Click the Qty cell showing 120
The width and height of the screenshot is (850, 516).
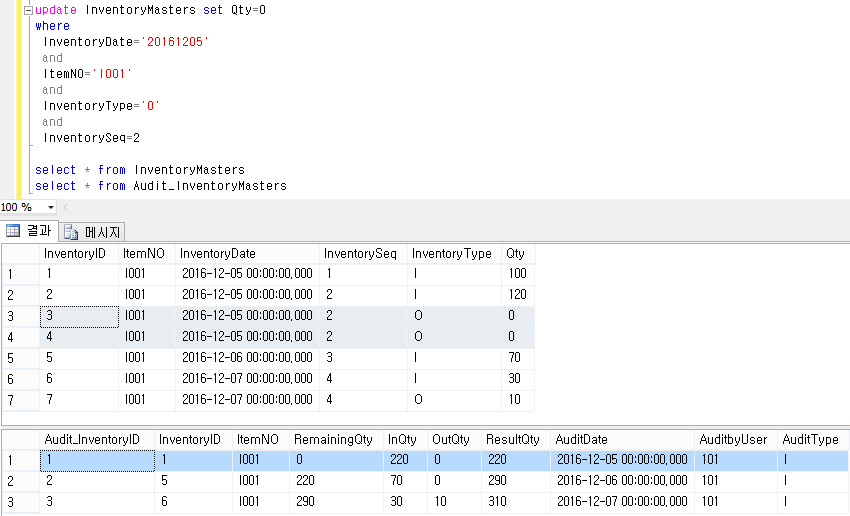[x=517, y=295]
